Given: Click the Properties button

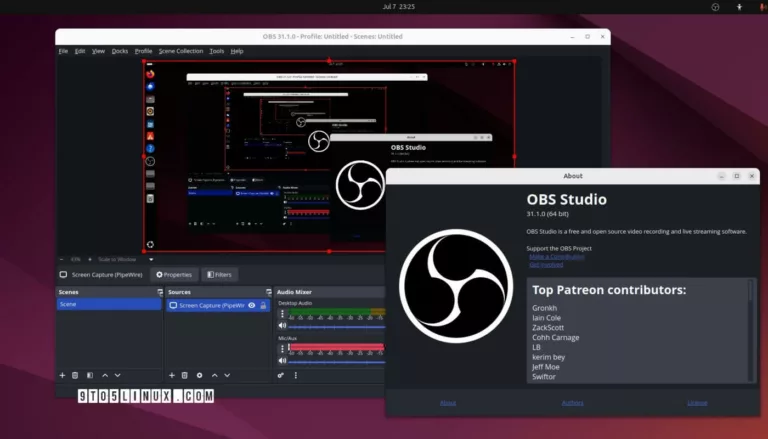Looking at the screenshot, I should point(174,275).
